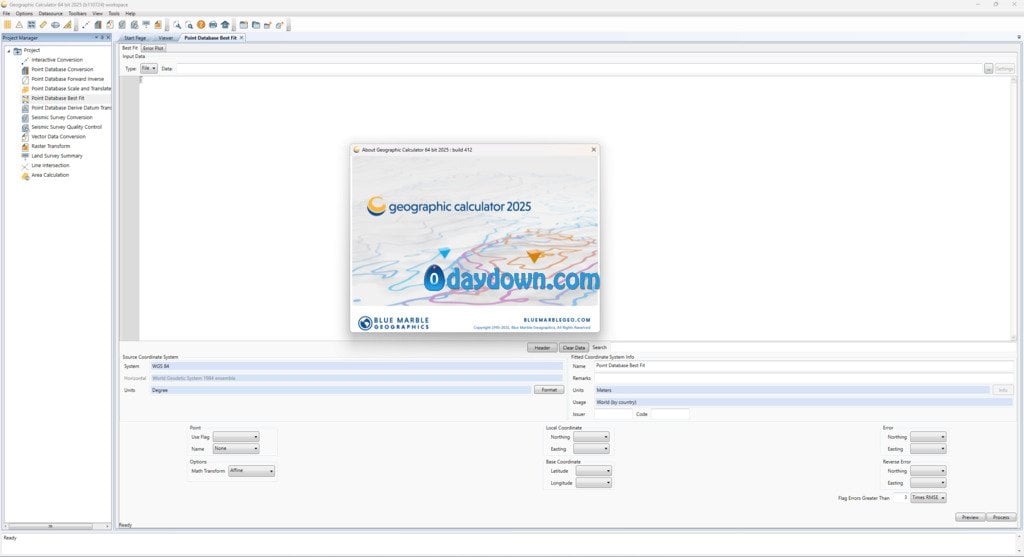The image size is (1024, 557).
Task: Open the Base Coordinate Longitude dropdown
Action: pyautogui.click(x=594, y=483)
